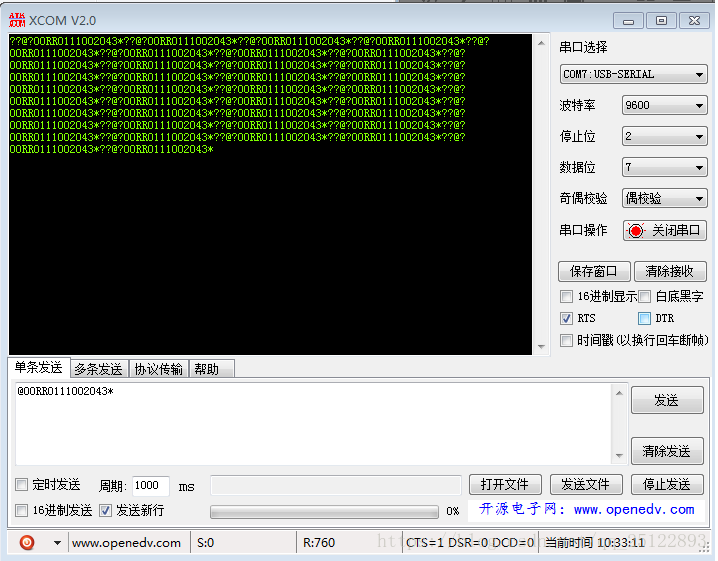Click into the send text box with @00RR0111002043*

point(314,424)
